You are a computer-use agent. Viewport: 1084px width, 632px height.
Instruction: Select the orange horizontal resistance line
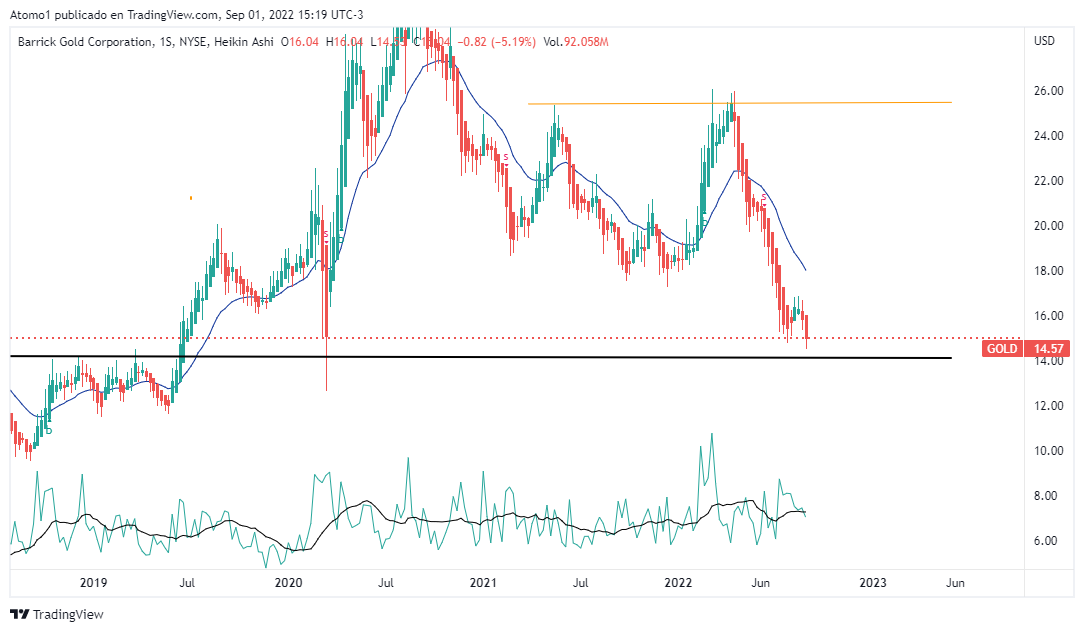pos(740,103)
